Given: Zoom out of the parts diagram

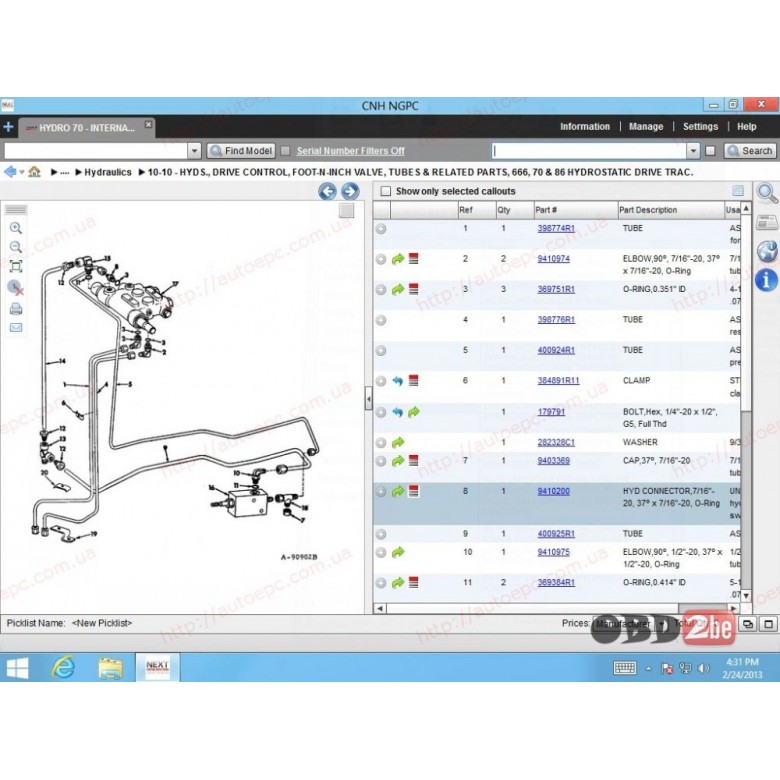Looking at the screenshot, I should (15, 247).
